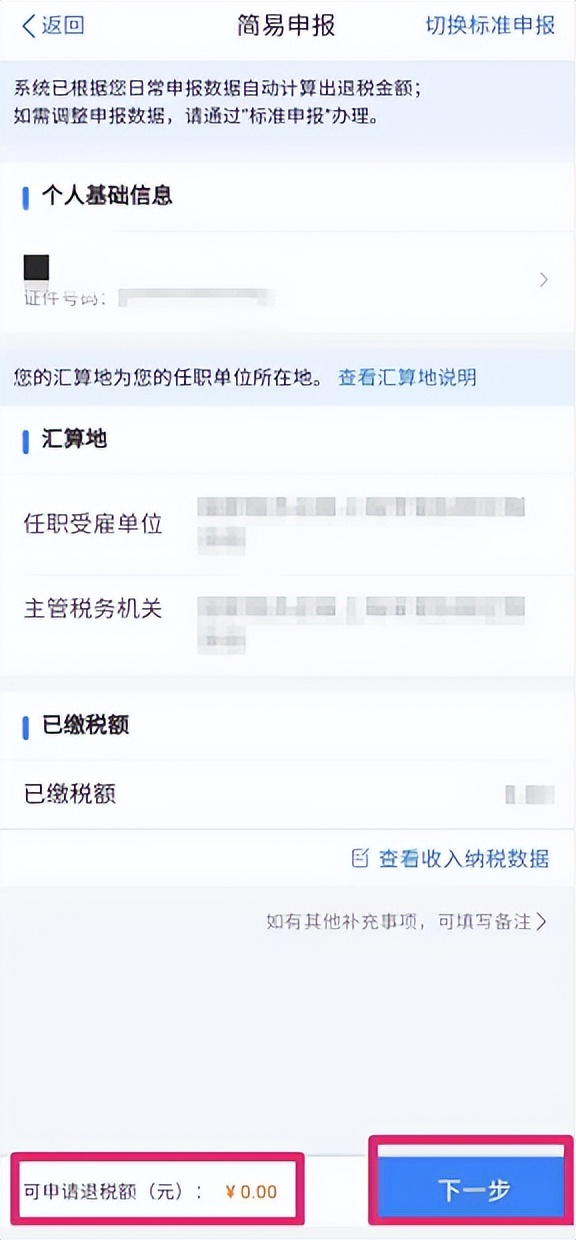The height and width of the screenshot is (1240, 576).
Task: Click the blue bar icon next to 汇算地
Action: 25,441
